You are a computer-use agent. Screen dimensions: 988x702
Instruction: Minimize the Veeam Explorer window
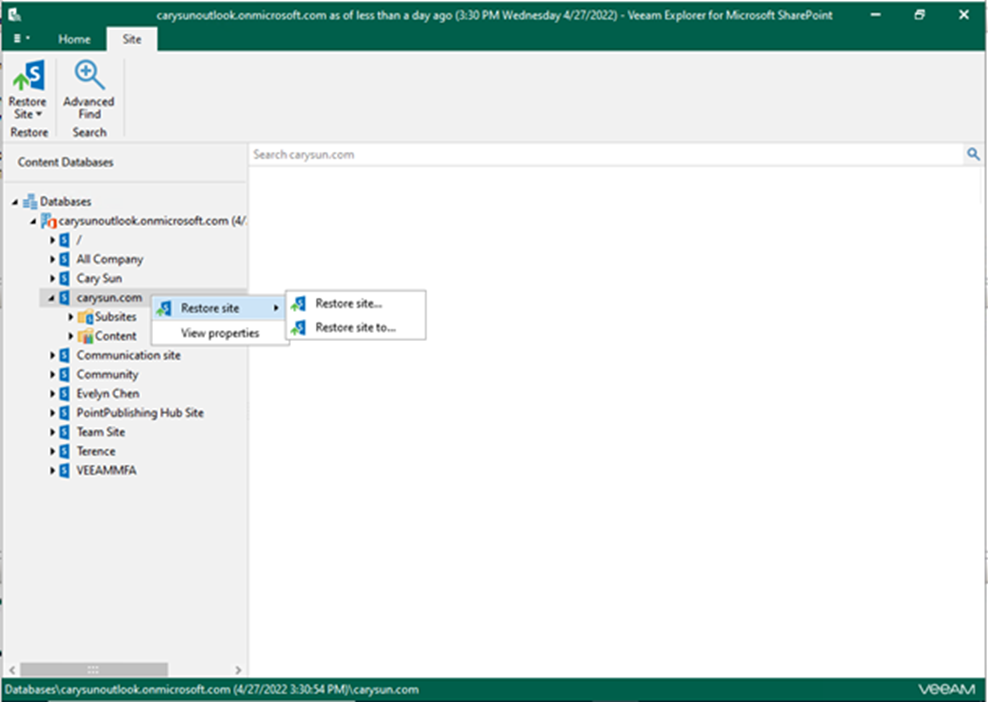coord(875,14)
